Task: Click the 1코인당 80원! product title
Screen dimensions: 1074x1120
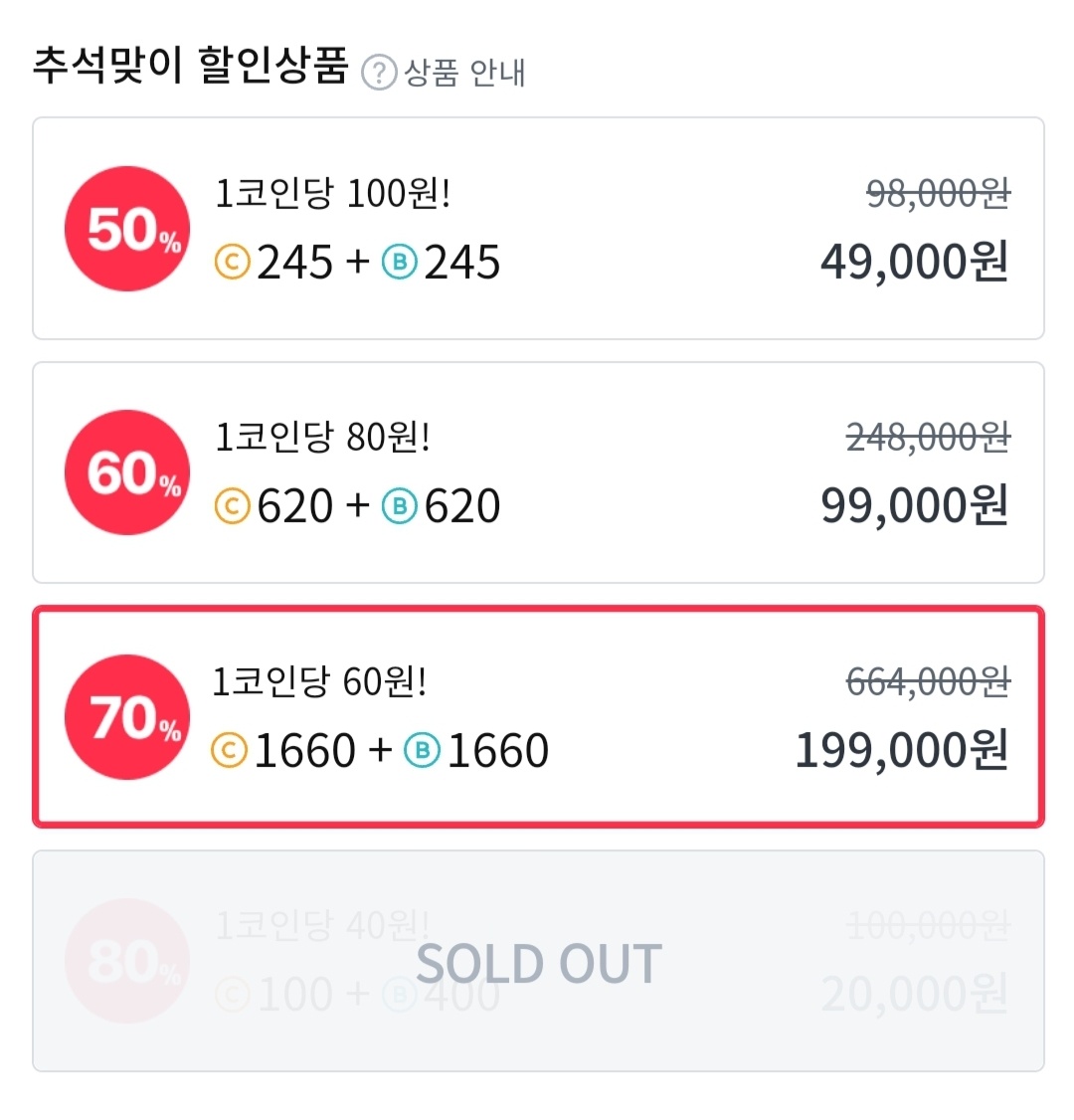Action: 323,437
